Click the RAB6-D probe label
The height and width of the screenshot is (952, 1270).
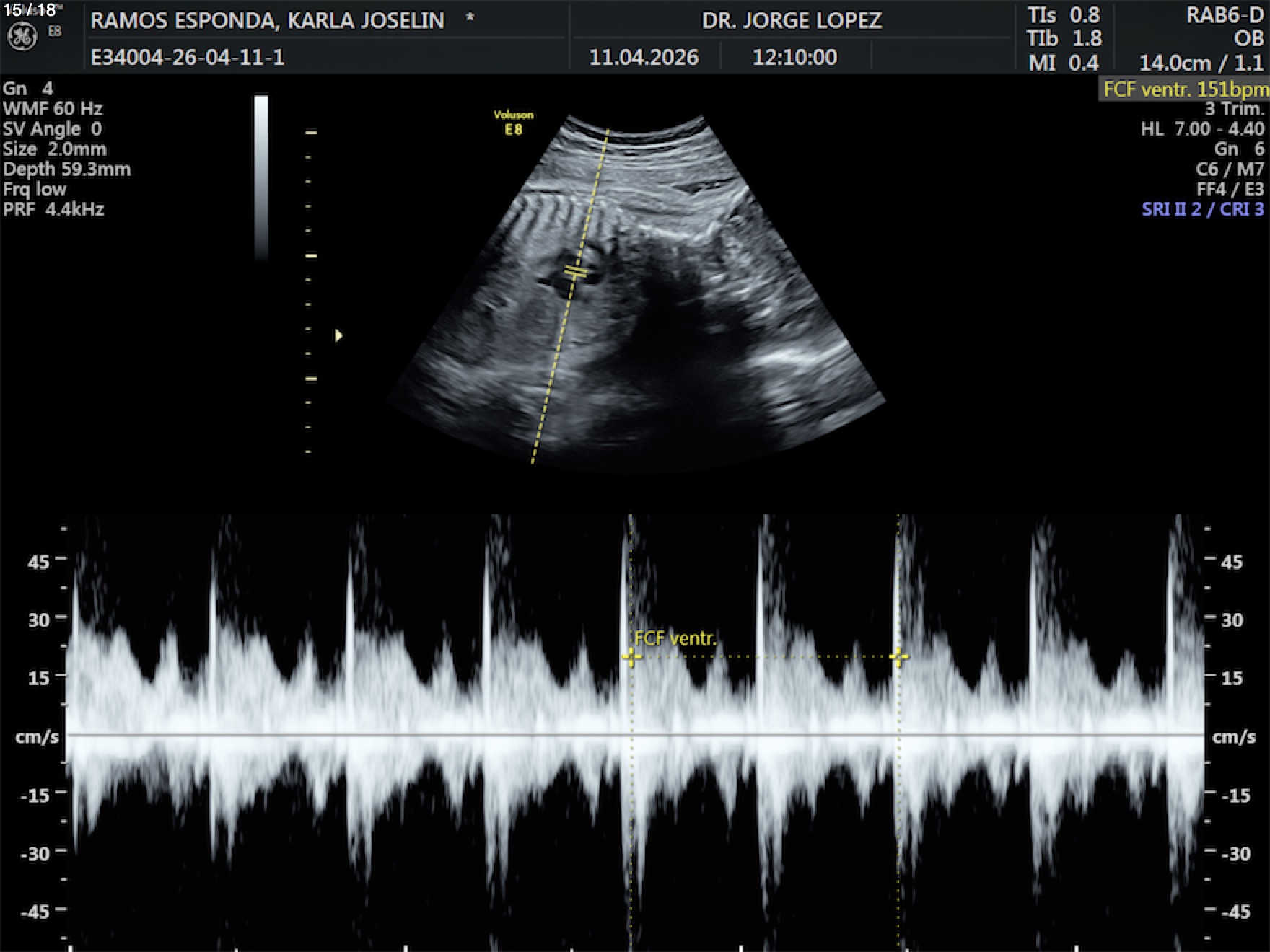point(1225,16)
